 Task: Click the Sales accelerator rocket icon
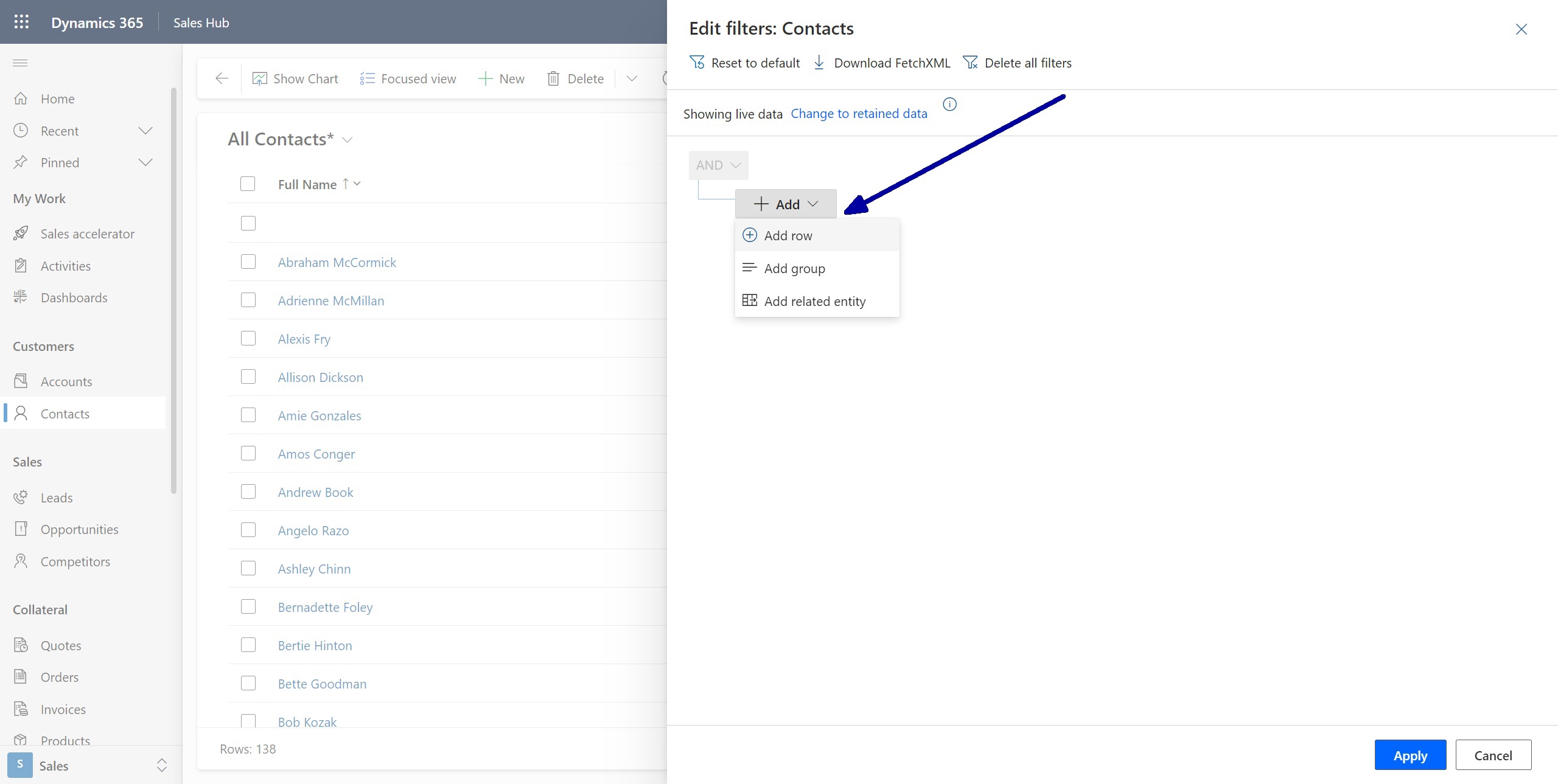coord(21,234)
